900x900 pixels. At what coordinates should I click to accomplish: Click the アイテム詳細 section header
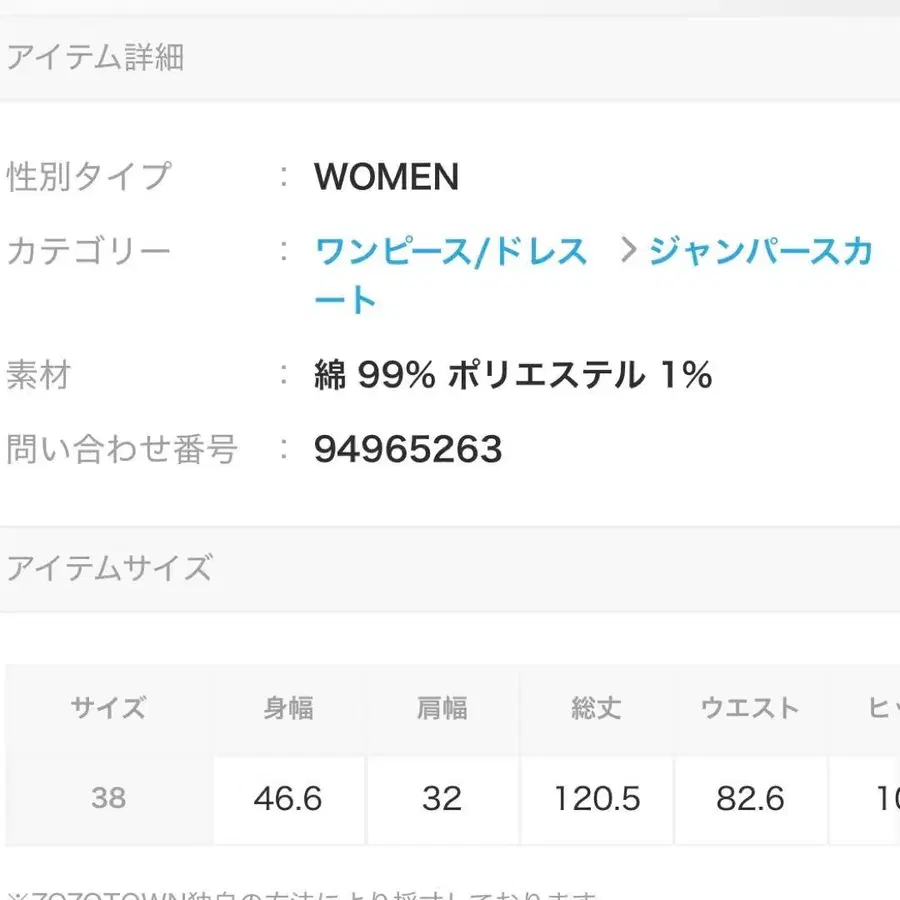[x=95, y=57]
